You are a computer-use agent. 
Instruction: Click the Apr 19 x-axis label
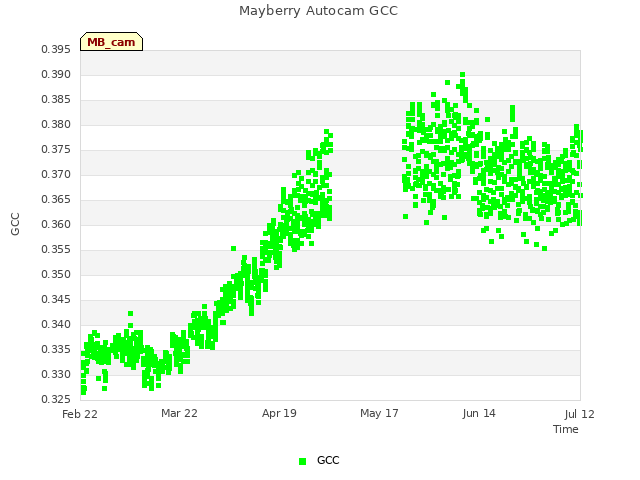(279, 413)
